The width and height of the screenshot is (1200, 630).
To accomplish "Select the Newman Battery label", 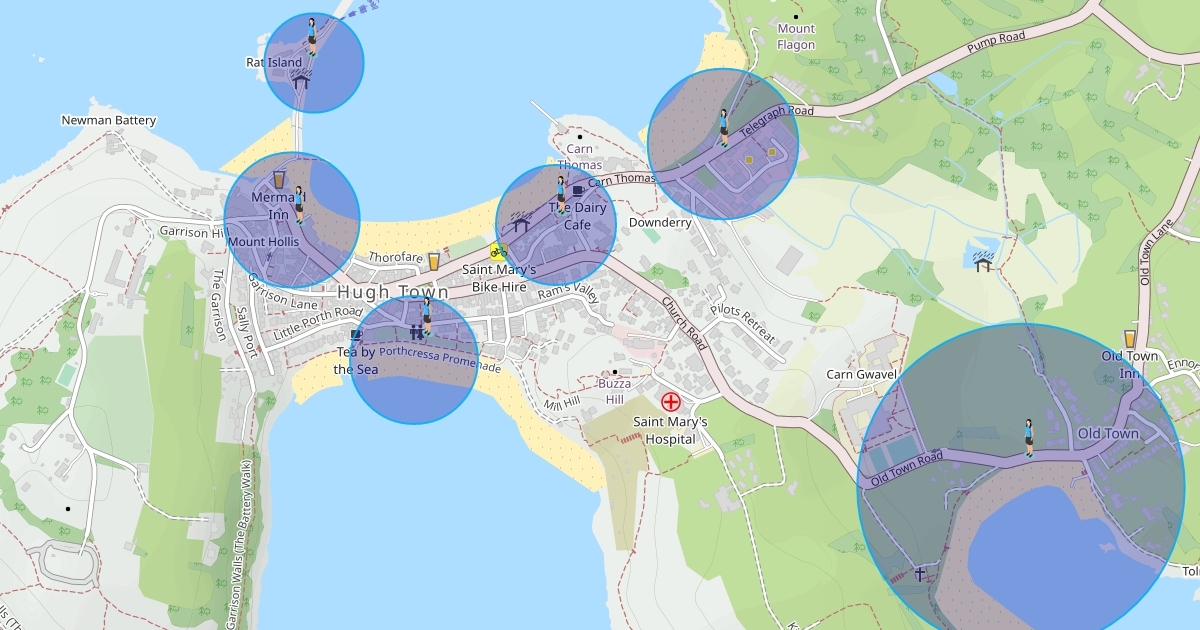I will point(109,121).
